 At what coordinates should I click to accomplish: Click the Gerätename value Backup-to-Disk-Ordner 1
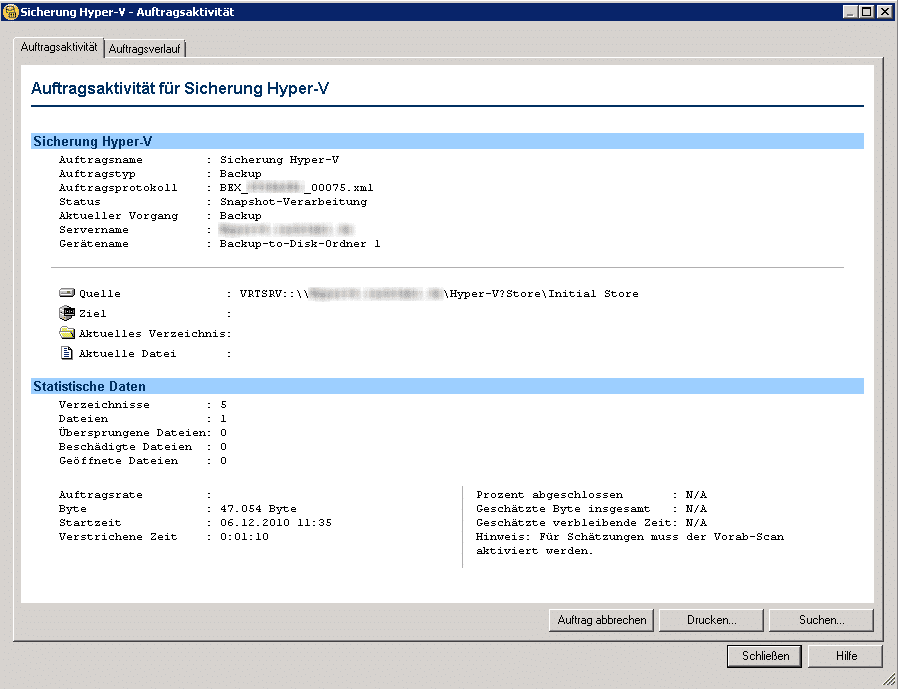(300, 243)
